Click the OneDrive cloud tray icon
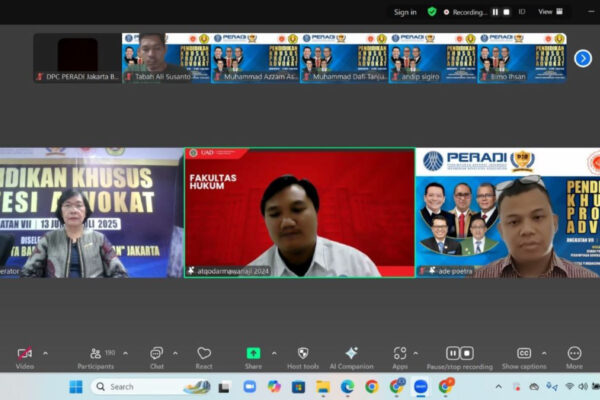600x400 pixels. [534, 387]
